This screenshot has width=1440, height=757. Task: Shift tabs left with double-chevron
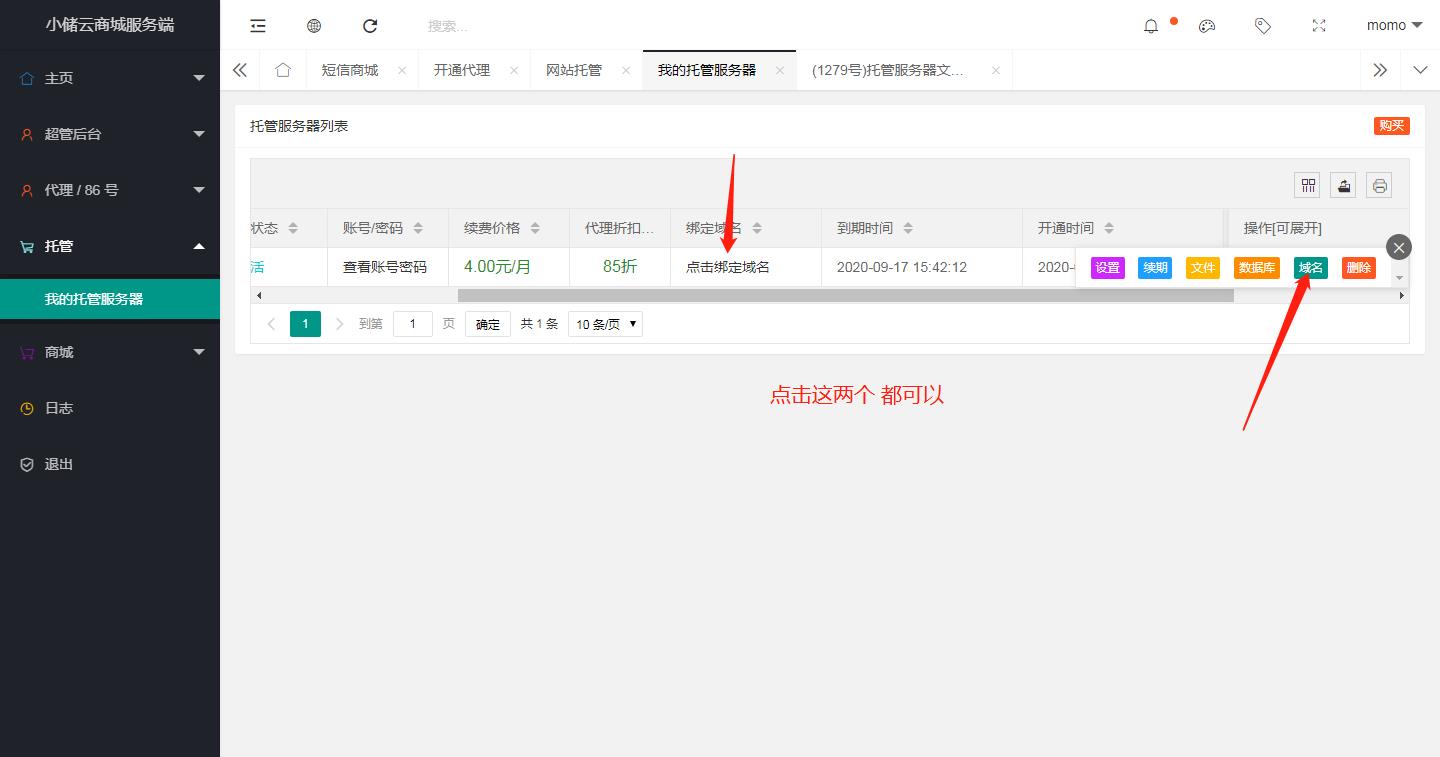click(240, 70)
